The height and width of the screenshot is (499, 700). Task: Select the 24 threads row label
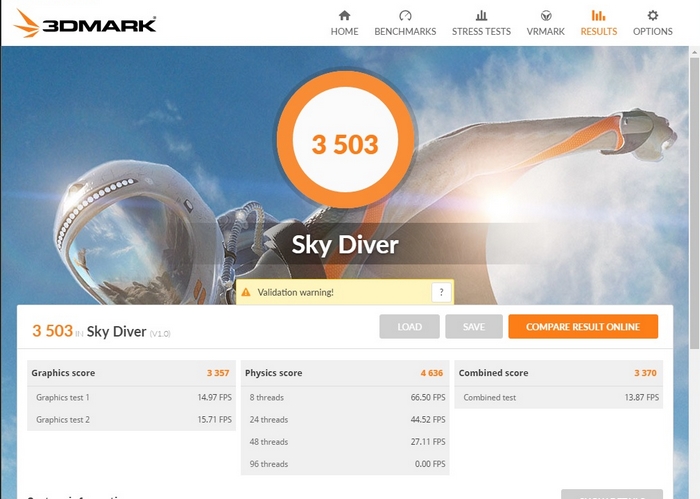pos(269,420)
